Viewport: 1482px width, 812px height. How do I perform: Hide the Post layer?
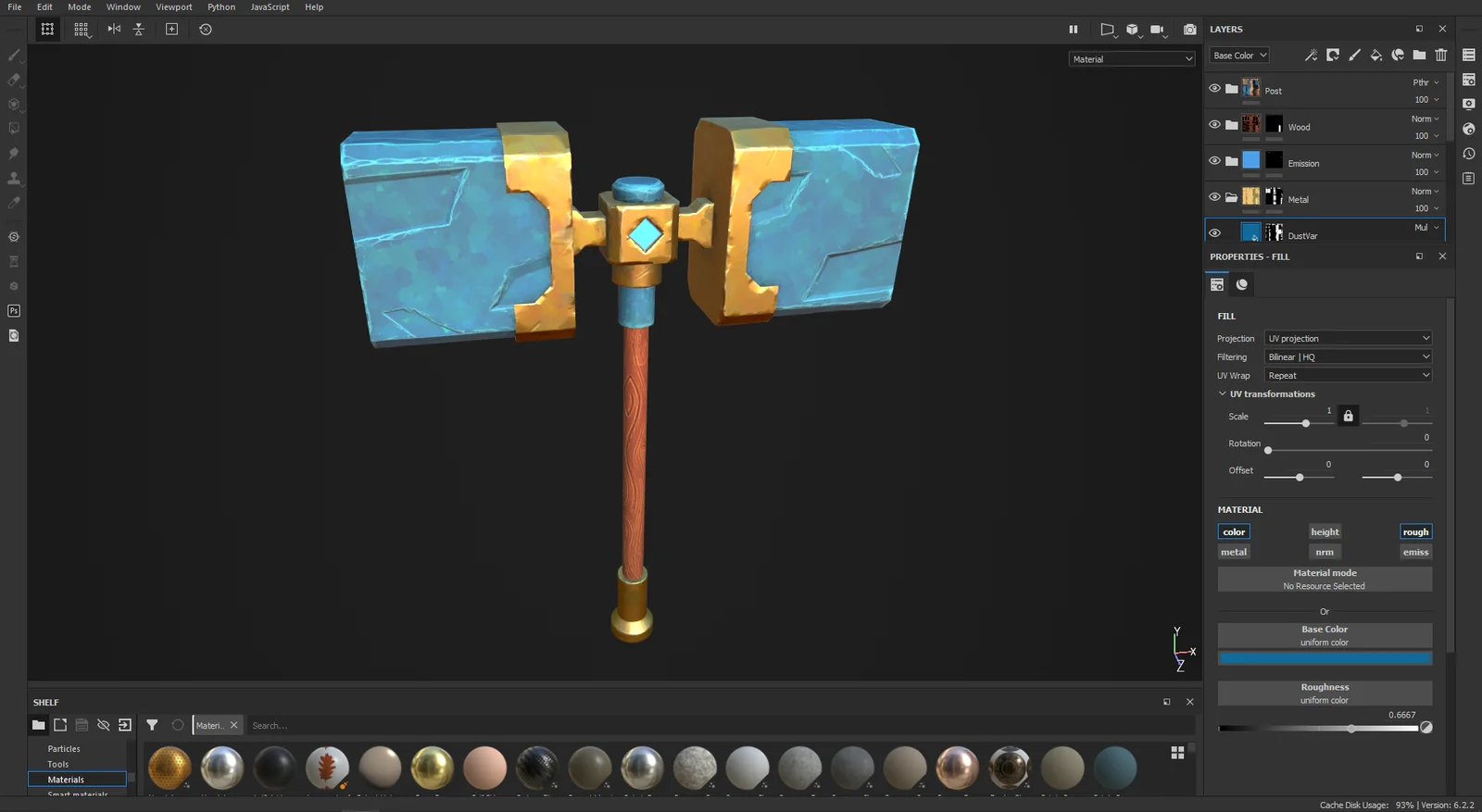tap(1214, 88)
